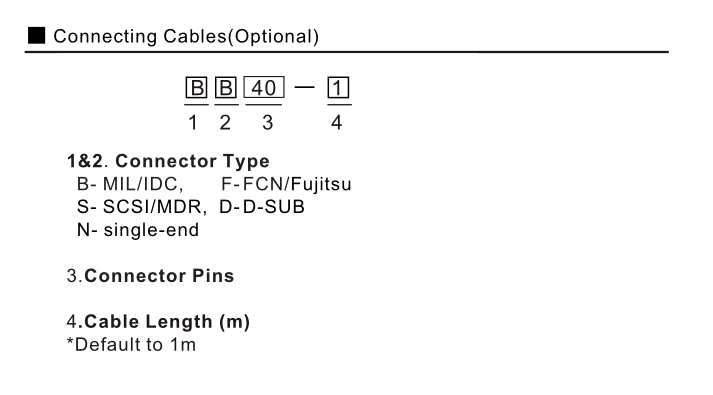Click the second boxed letter B
713x395 pixels.
pyautogui.click(x=226, y=88)
